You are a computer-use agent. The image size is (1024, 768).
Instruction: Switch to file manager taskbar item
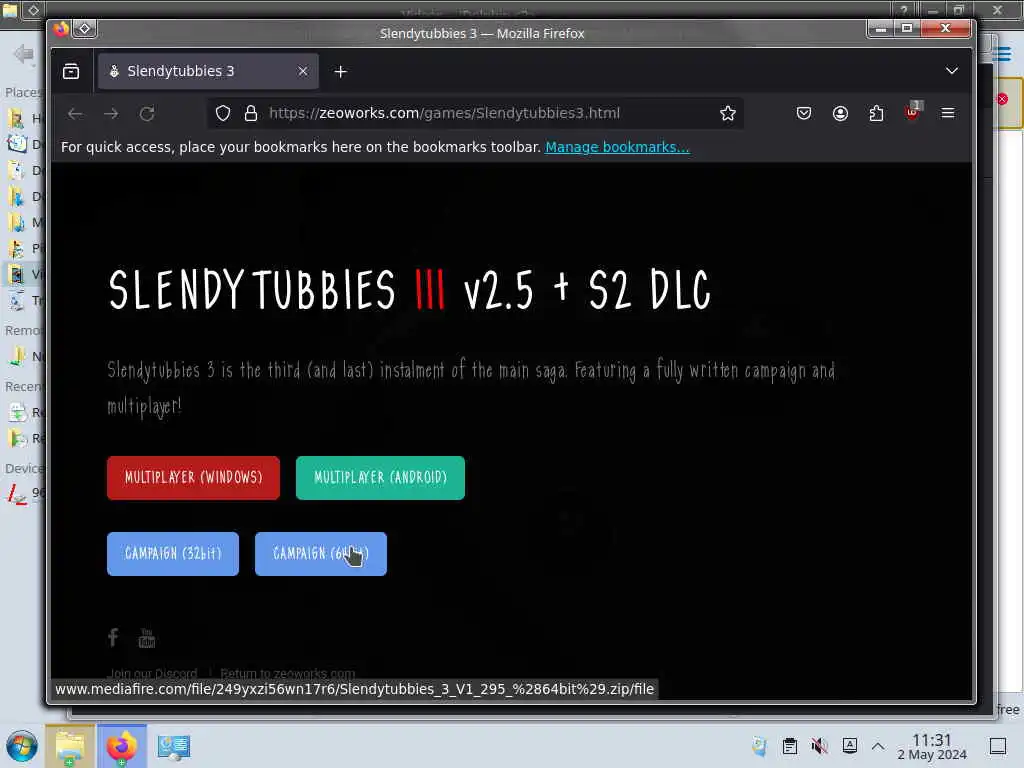click(x=70, y=746)
